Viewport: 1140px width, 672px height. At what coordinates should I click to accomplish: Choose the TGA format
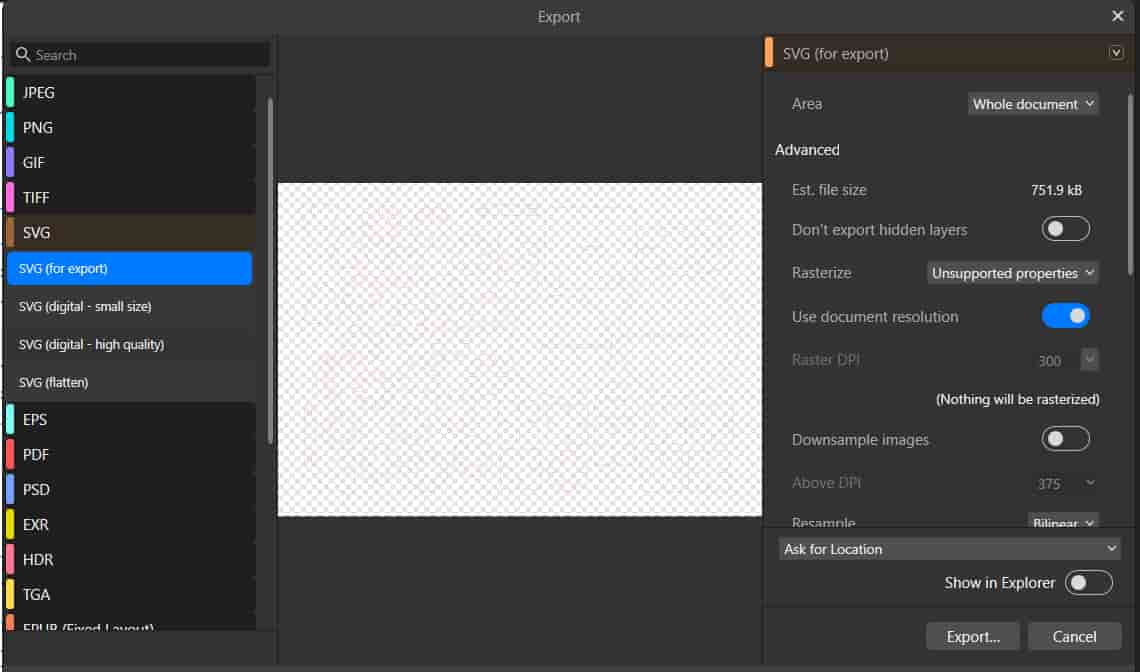(x=131, y=594)
